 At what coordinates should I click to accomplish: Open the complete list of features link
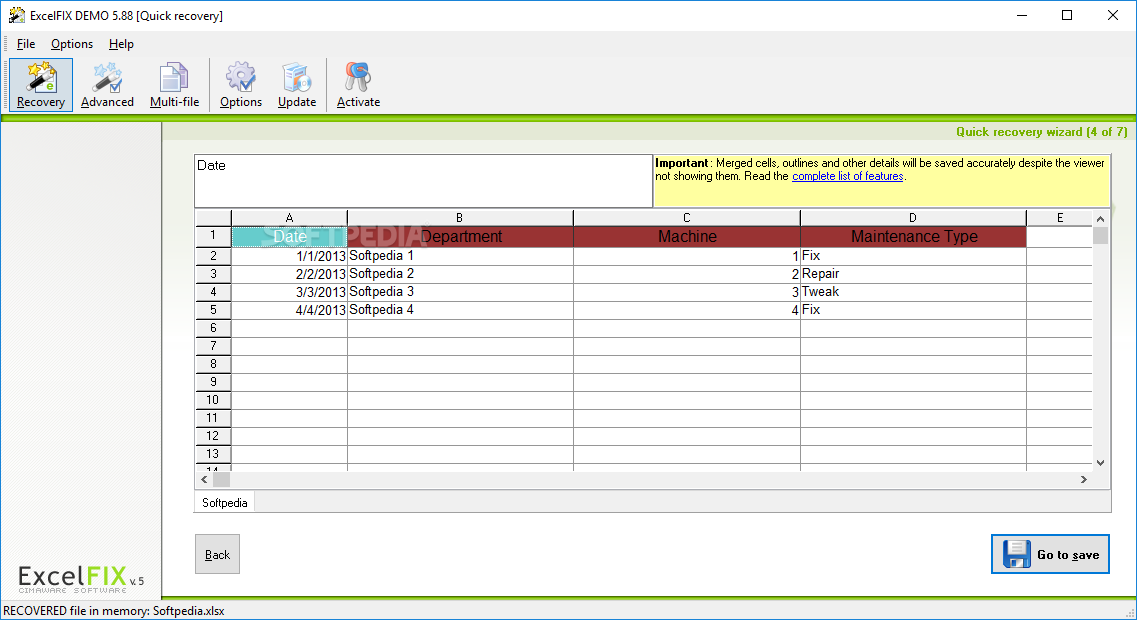[848, 176]
